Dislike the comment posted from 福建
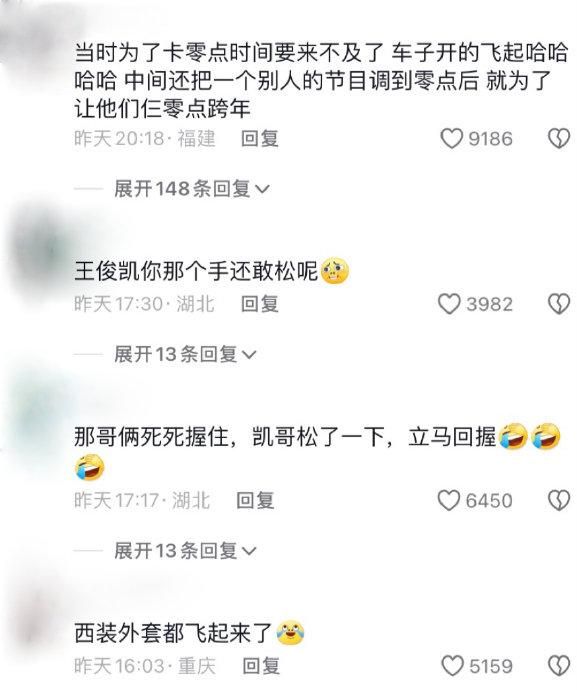Screen dimensions: 577x690 pos(559,139)
